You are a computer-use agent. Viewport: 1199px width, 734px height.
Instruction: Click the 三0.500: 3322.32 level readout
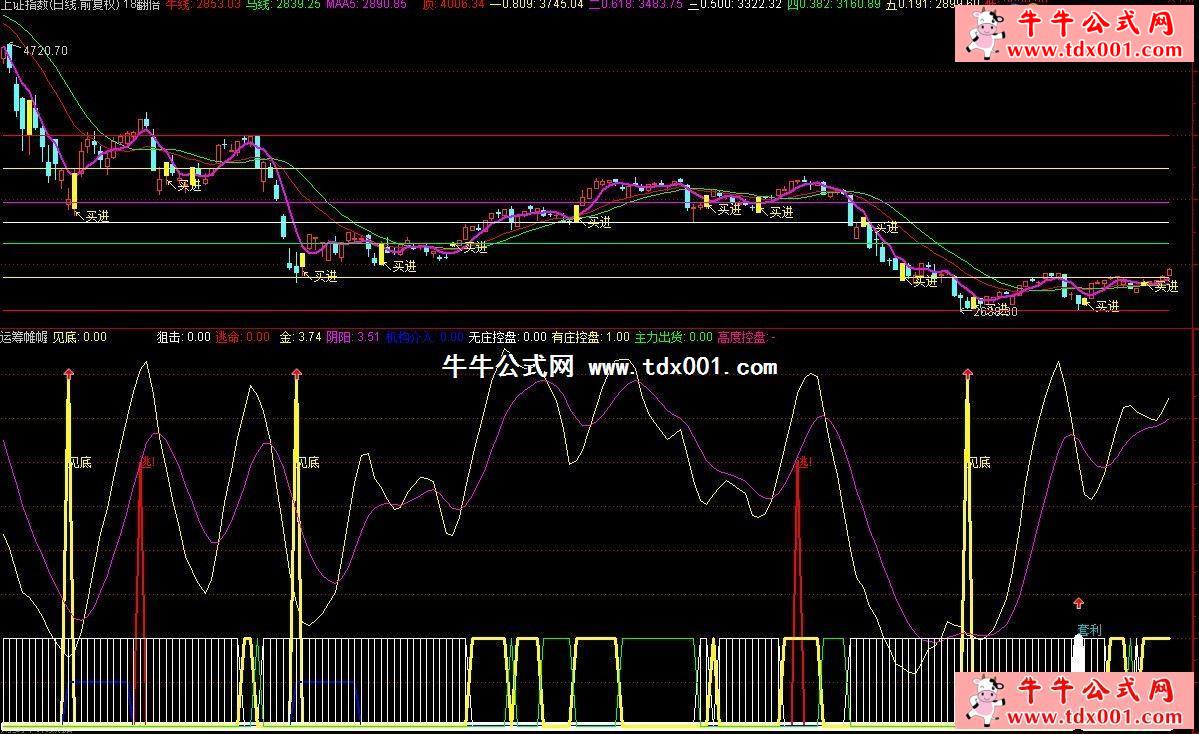(736, 5)
